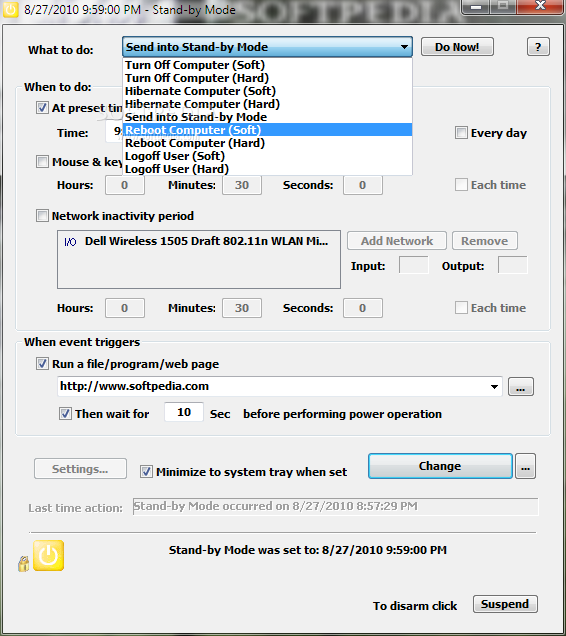Click the Do Now! button

(457, 47)
